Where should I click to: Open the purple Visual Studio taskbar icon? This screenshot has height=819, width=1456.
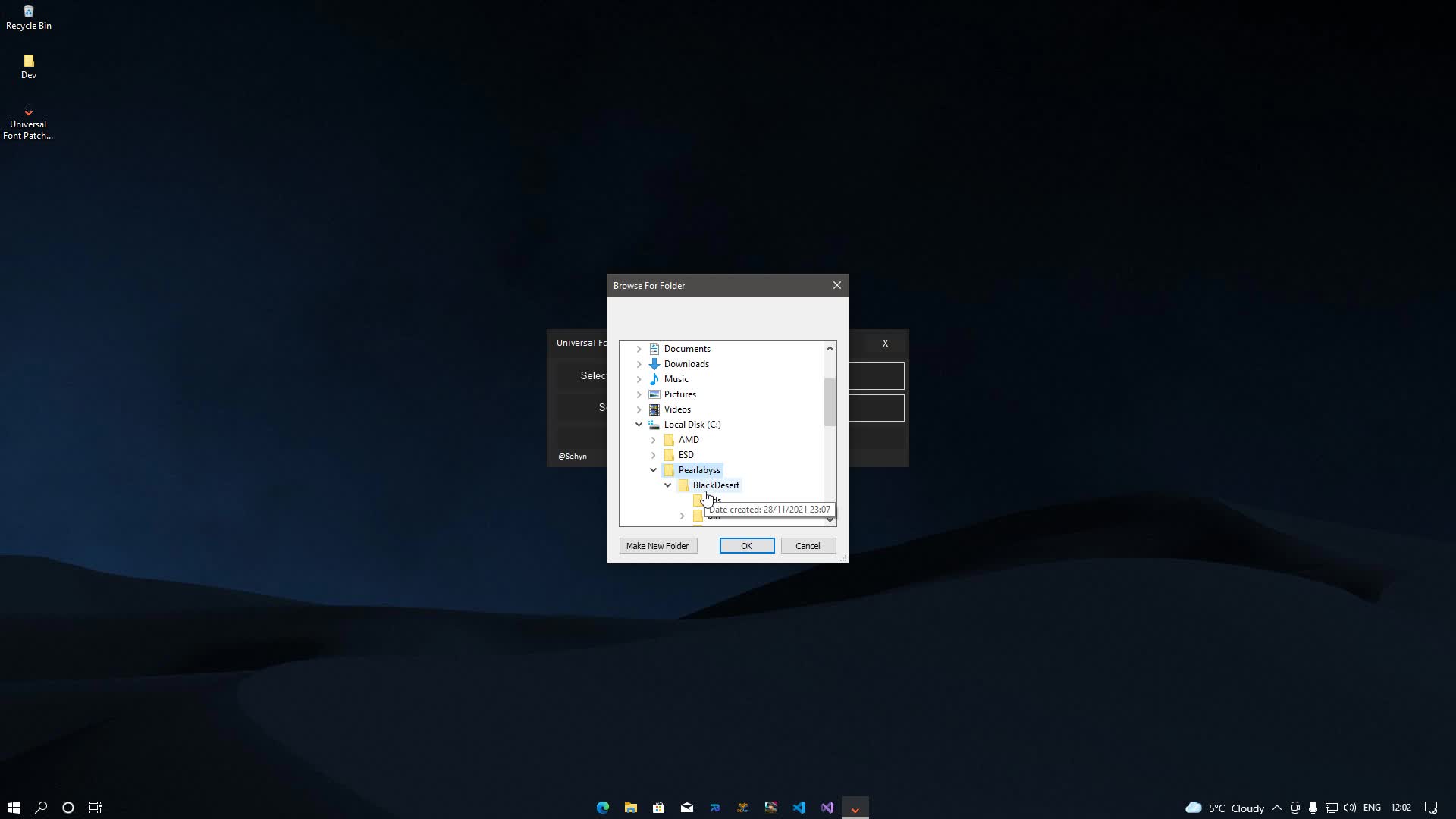pos(827,808)
